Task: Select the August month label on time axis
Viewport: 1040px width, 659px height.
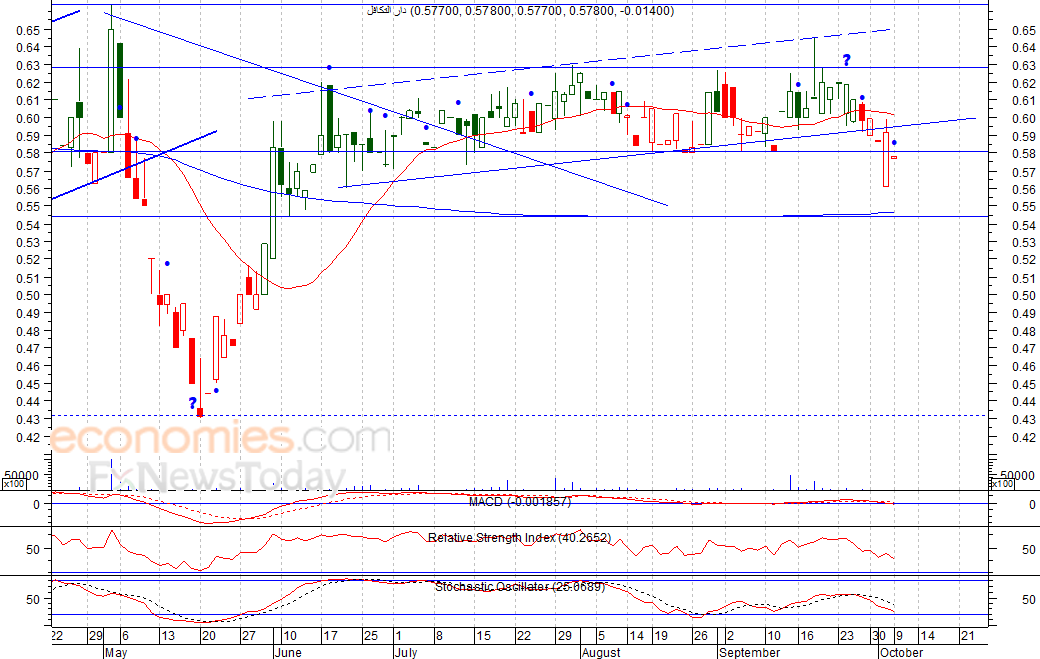Action: pyautogui.click(x=601, y=652)
